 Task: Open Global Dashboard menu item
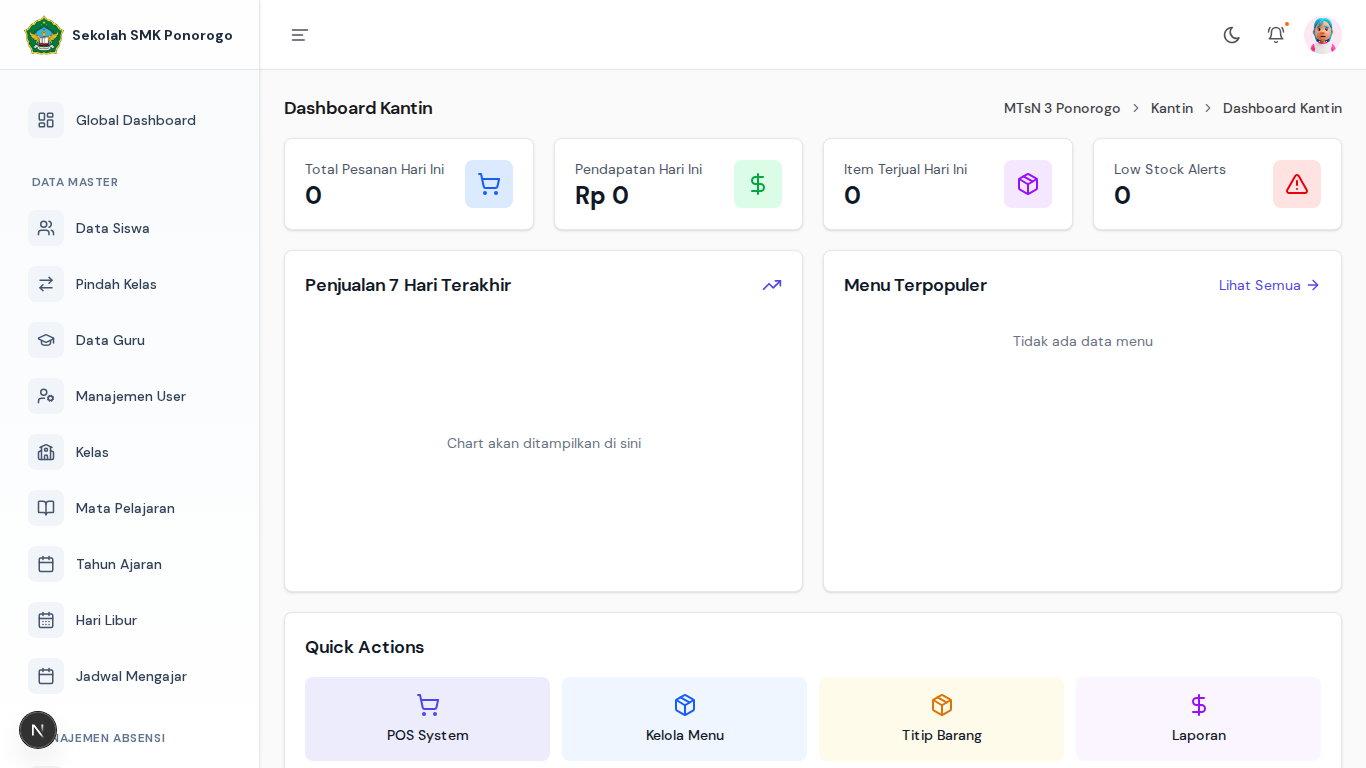136,120
